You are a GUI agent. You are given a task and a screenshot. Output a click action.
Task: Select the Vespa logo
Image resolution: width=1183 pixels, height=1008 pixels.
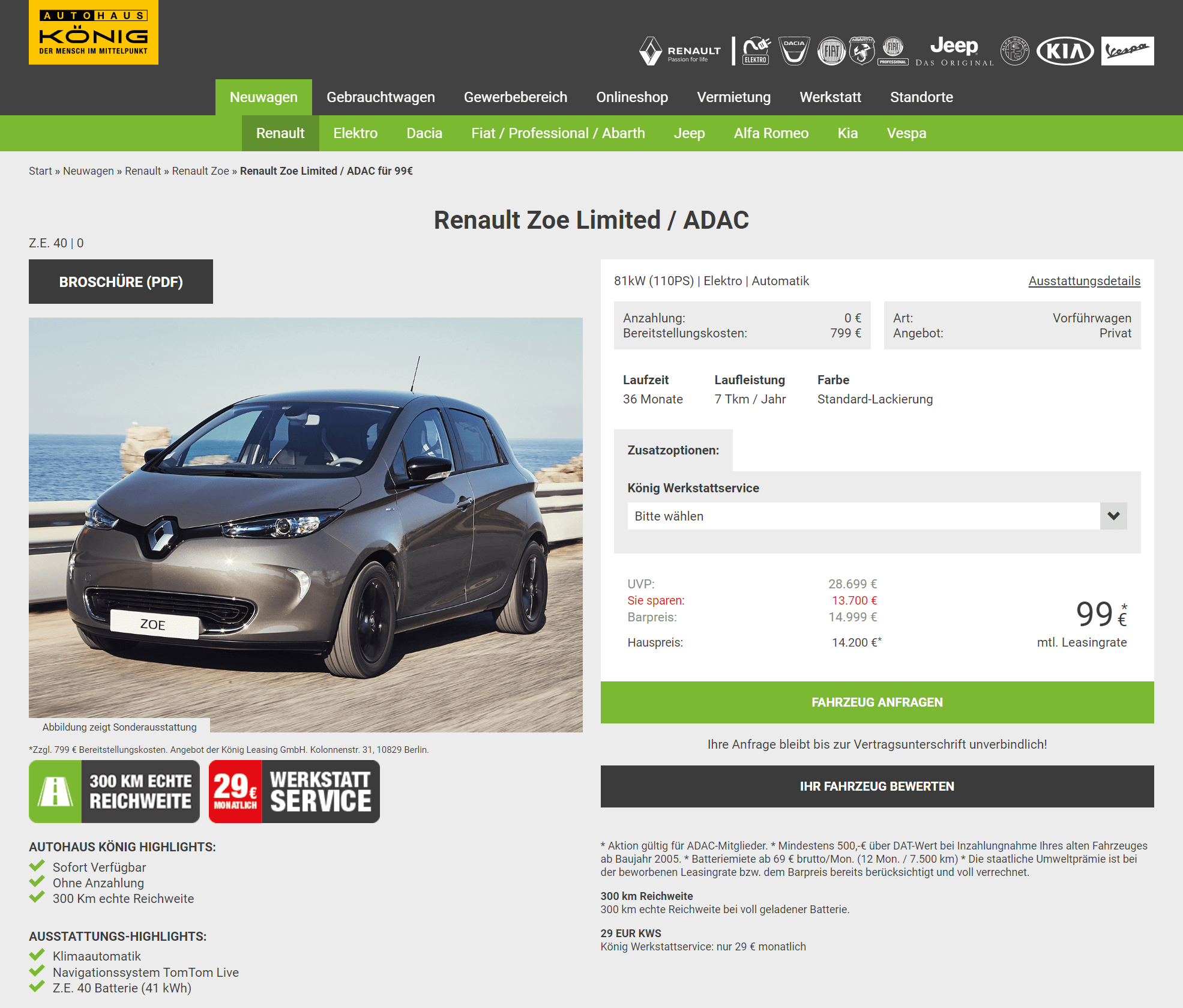(x=1127, y=51)
